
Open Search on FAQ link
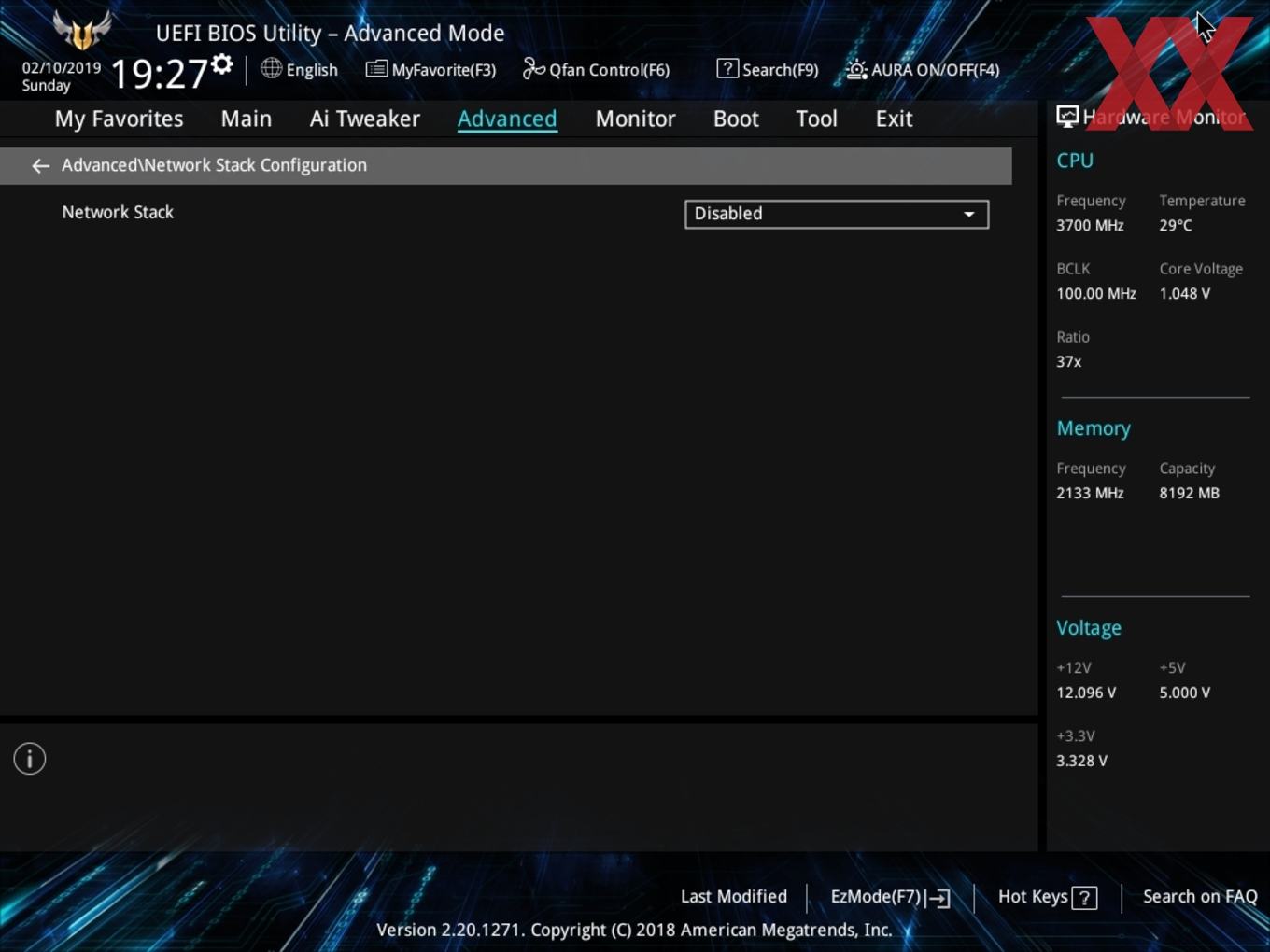pos(1200,896)
